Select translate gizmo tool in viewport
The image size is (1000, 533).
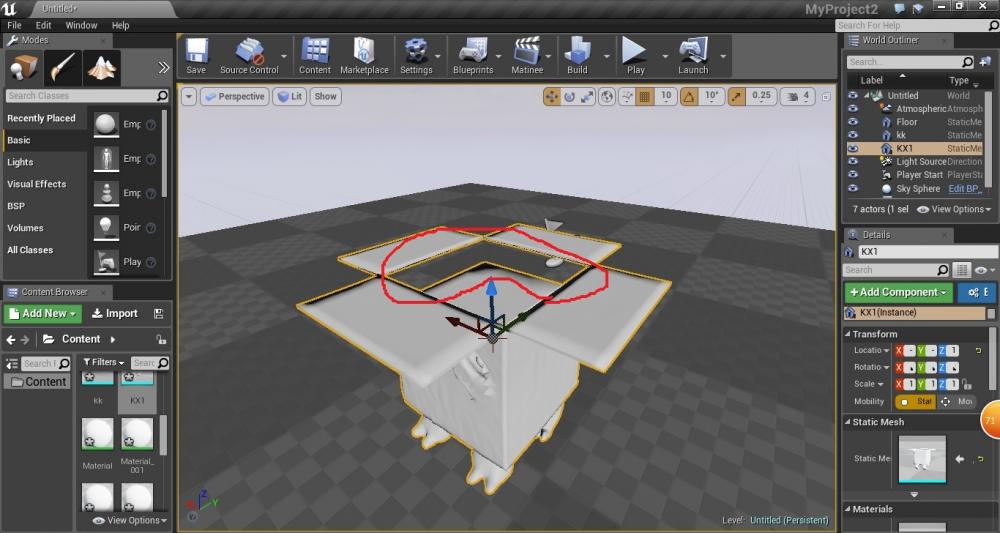(x=551, y=97)
